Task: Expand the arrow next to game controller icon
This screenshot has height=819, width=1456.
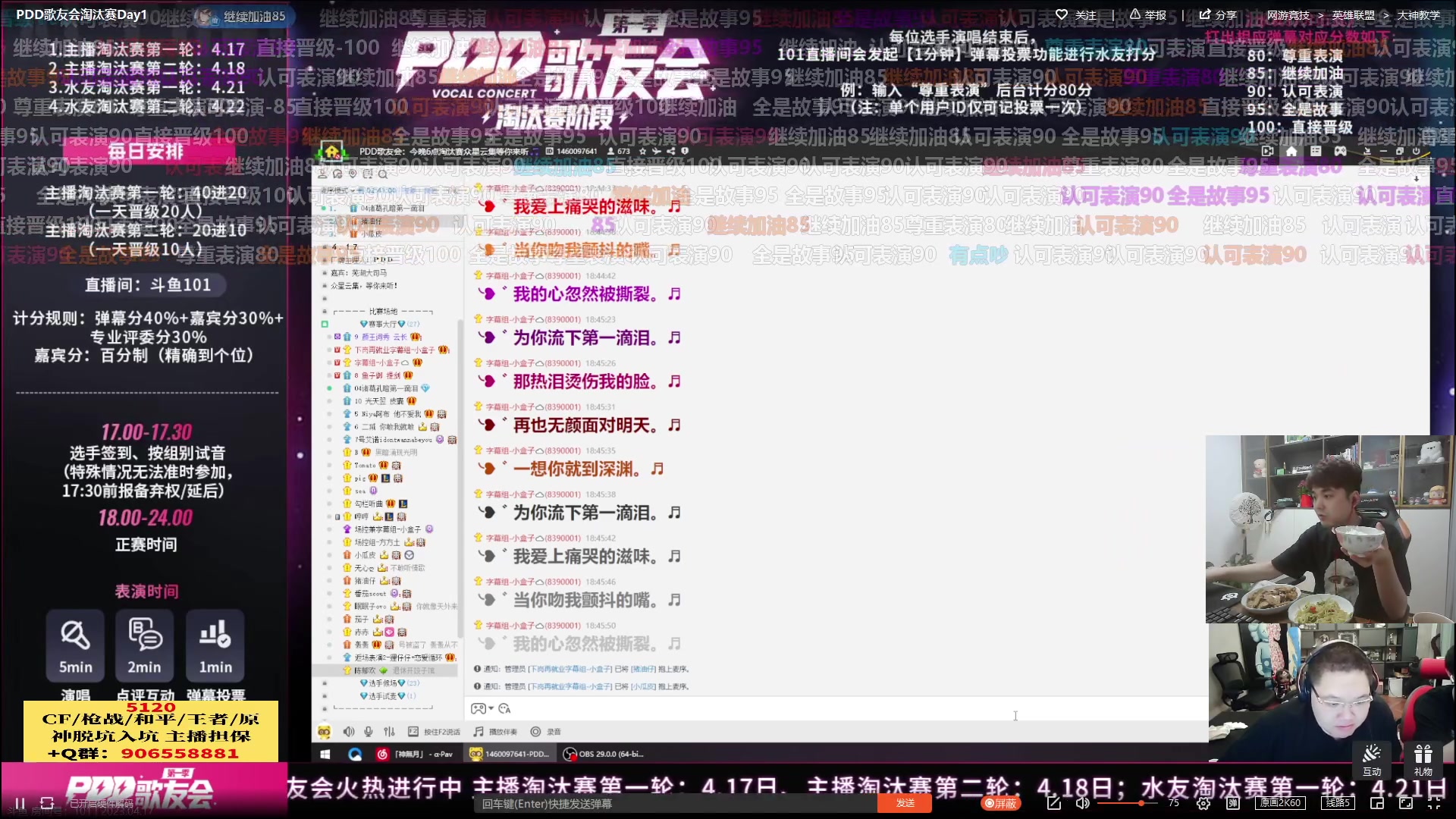Action: pos(491,708)
